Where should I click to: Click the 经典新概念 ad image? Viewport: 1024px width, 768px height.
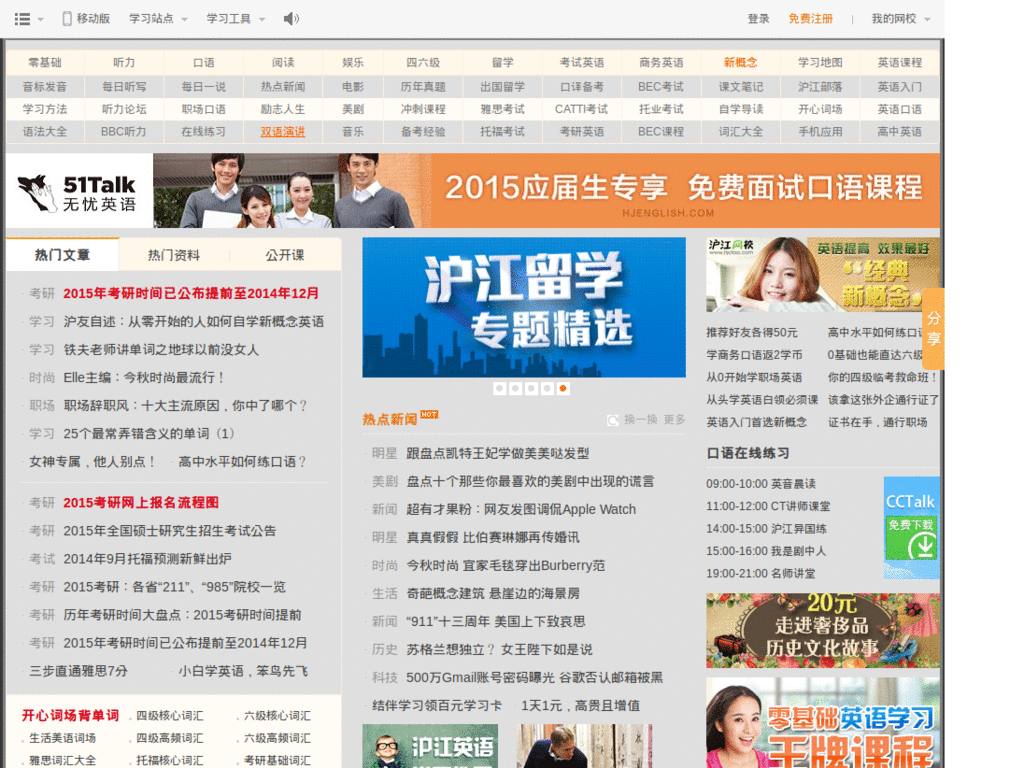[x=823, y=274]
